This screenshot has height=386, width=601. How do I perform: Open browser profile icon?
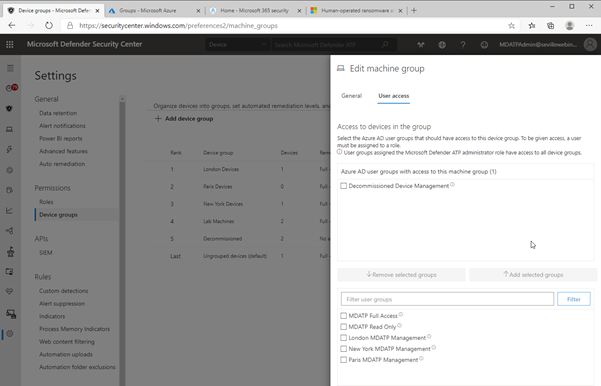pyautogui.click(x=570, y=26)
